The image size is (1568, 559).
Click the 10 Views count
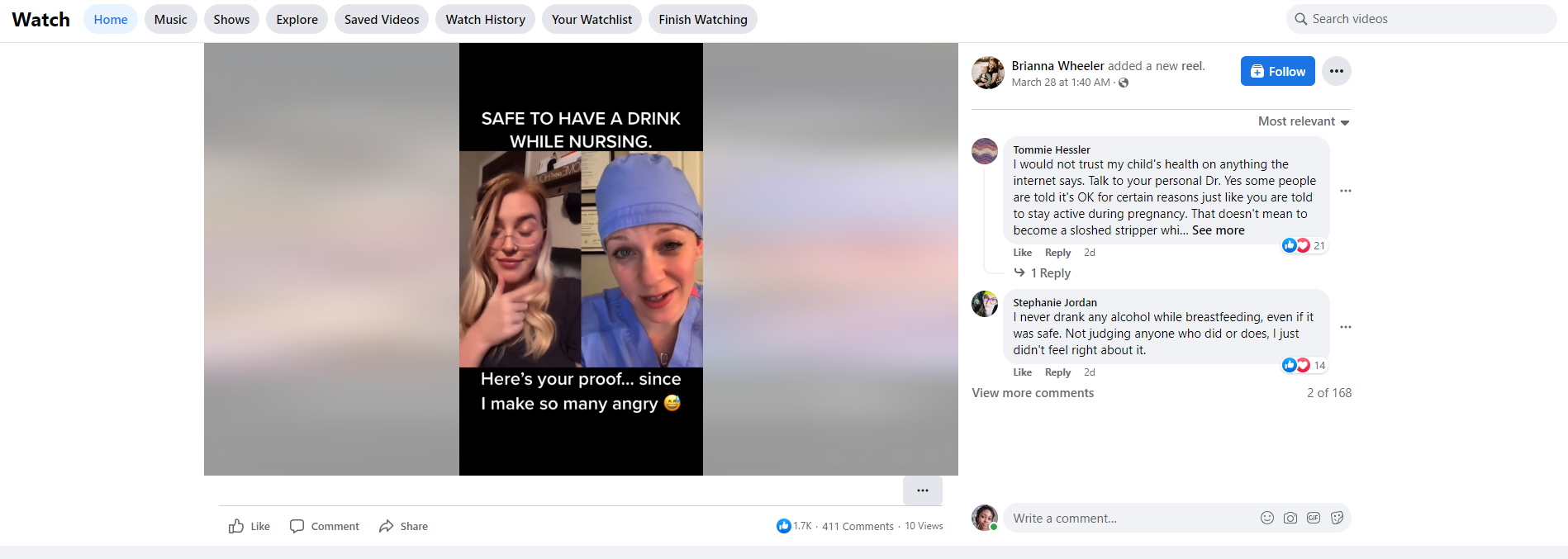(924, 526)
